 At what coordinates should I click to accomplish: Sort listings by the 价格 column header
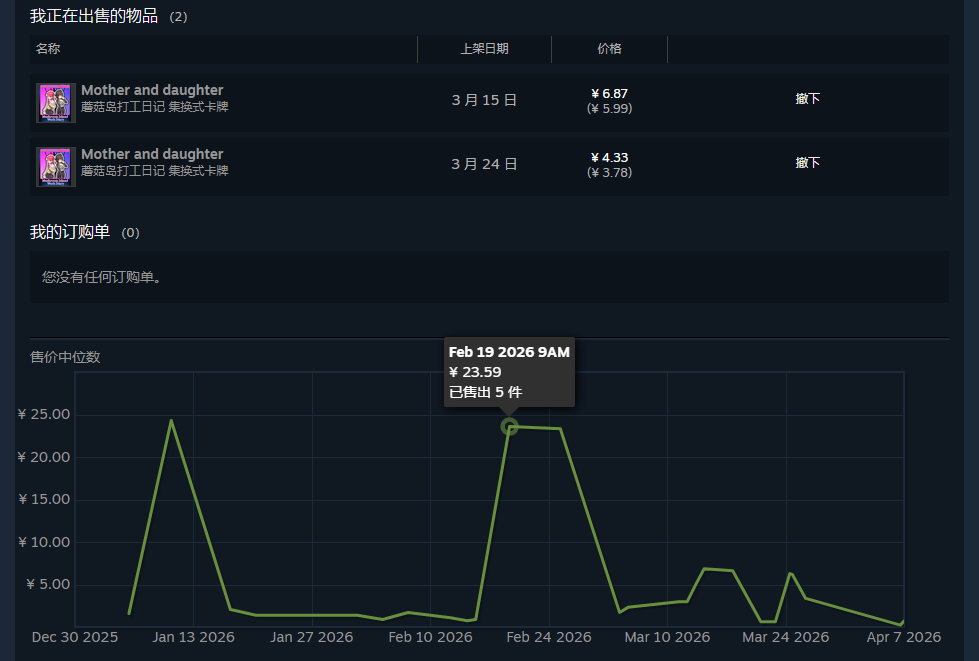(609, 49)
